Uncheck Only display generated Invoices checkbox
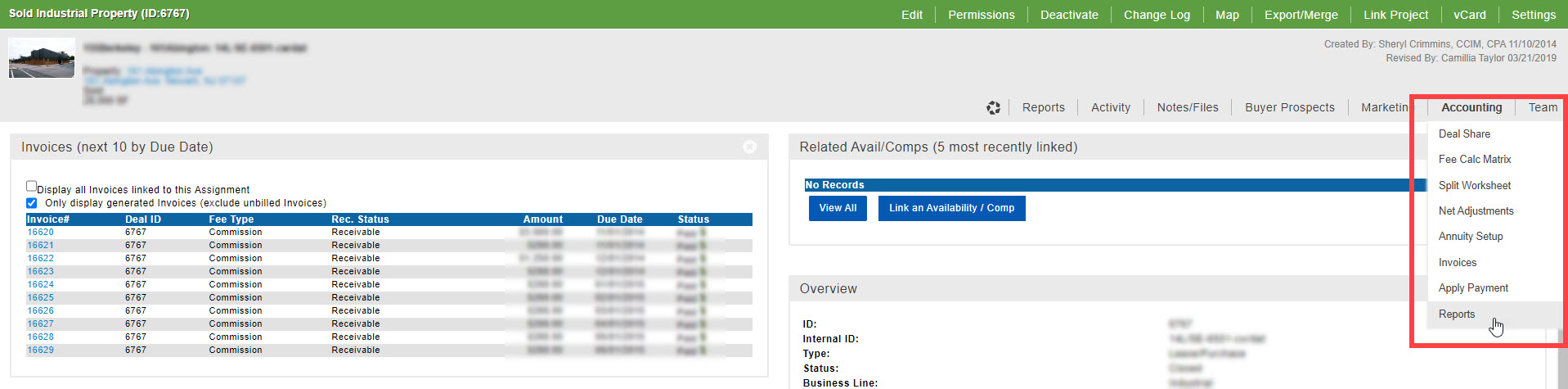The height and width of the screenshot is (389, 1568). (32, 203)
